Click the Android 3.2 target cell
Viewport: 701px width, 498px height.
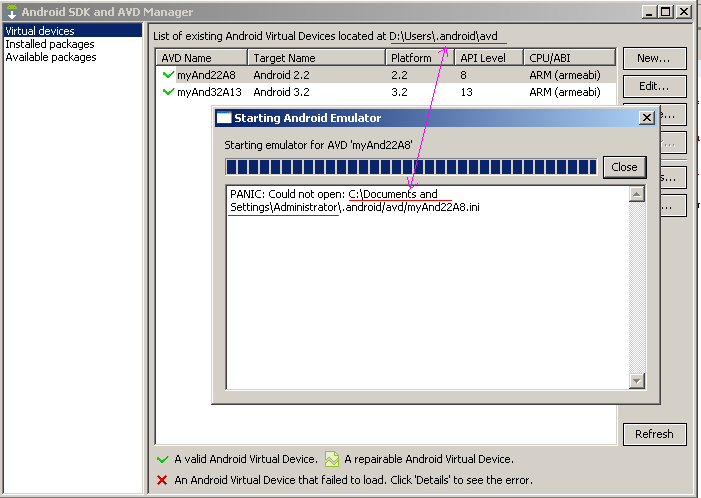(x=281, y=92)
